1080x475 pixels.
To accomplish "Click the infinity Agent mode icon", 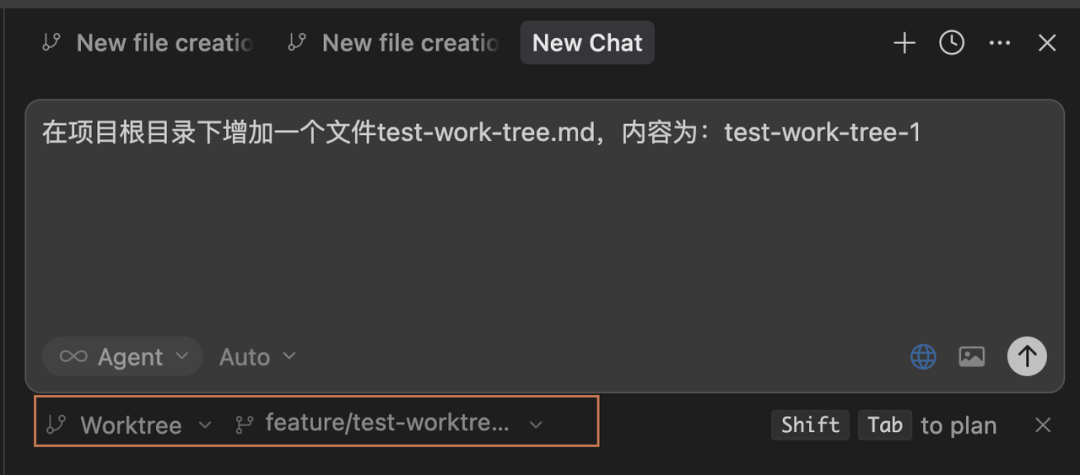I will coord(73,357).
